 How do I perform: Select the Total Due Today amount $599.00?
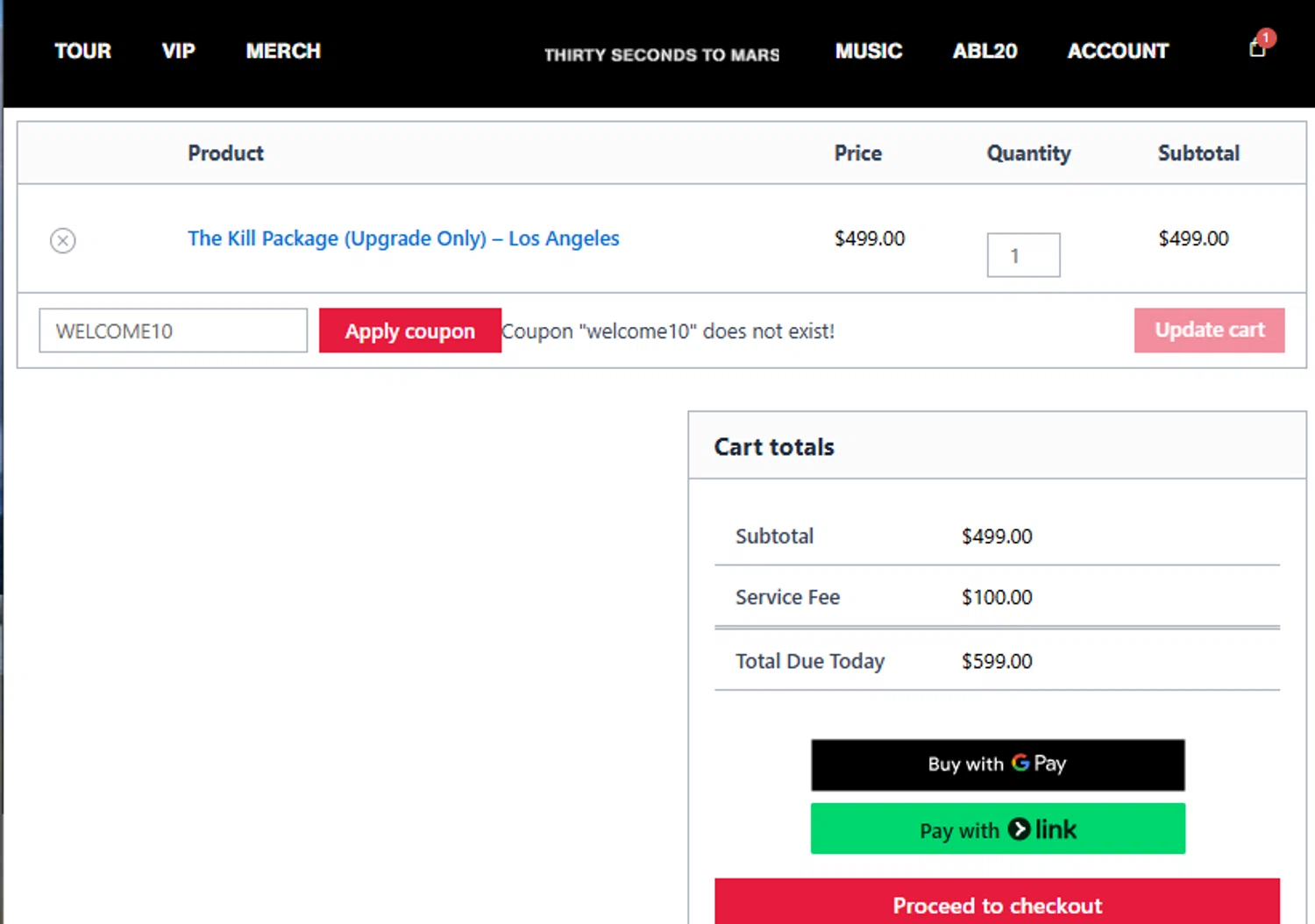(x=997, y=661)
